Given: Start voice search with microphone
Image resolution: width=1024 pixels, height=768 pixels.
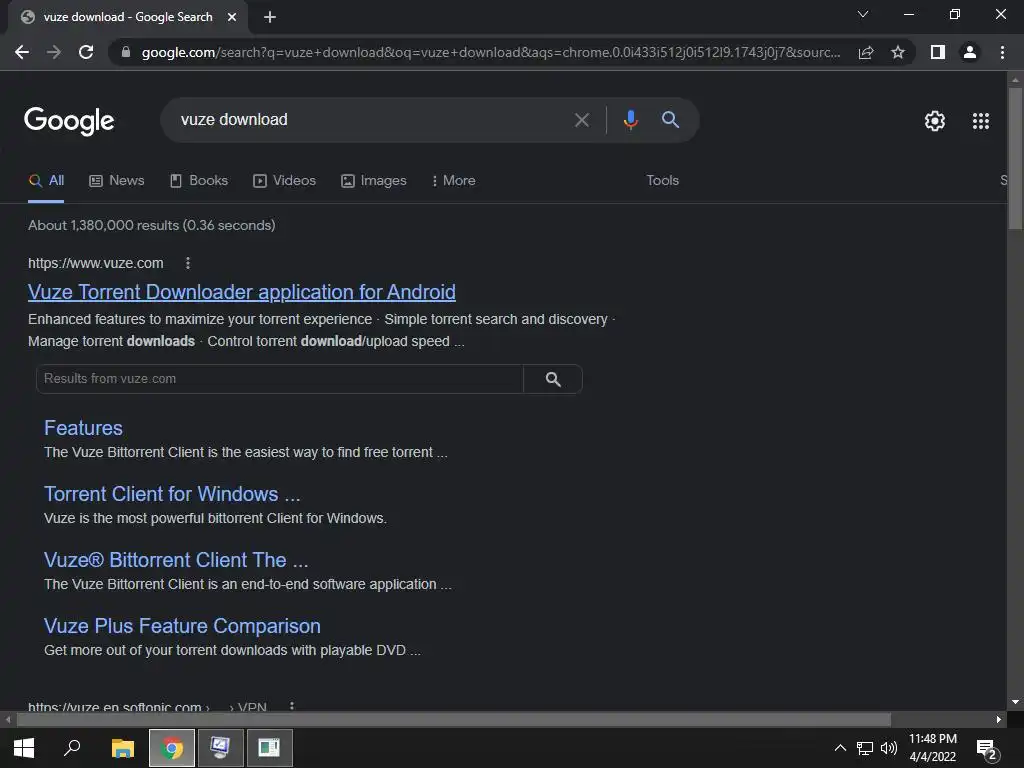Looking at the screenshot, I should pos(630,120).
